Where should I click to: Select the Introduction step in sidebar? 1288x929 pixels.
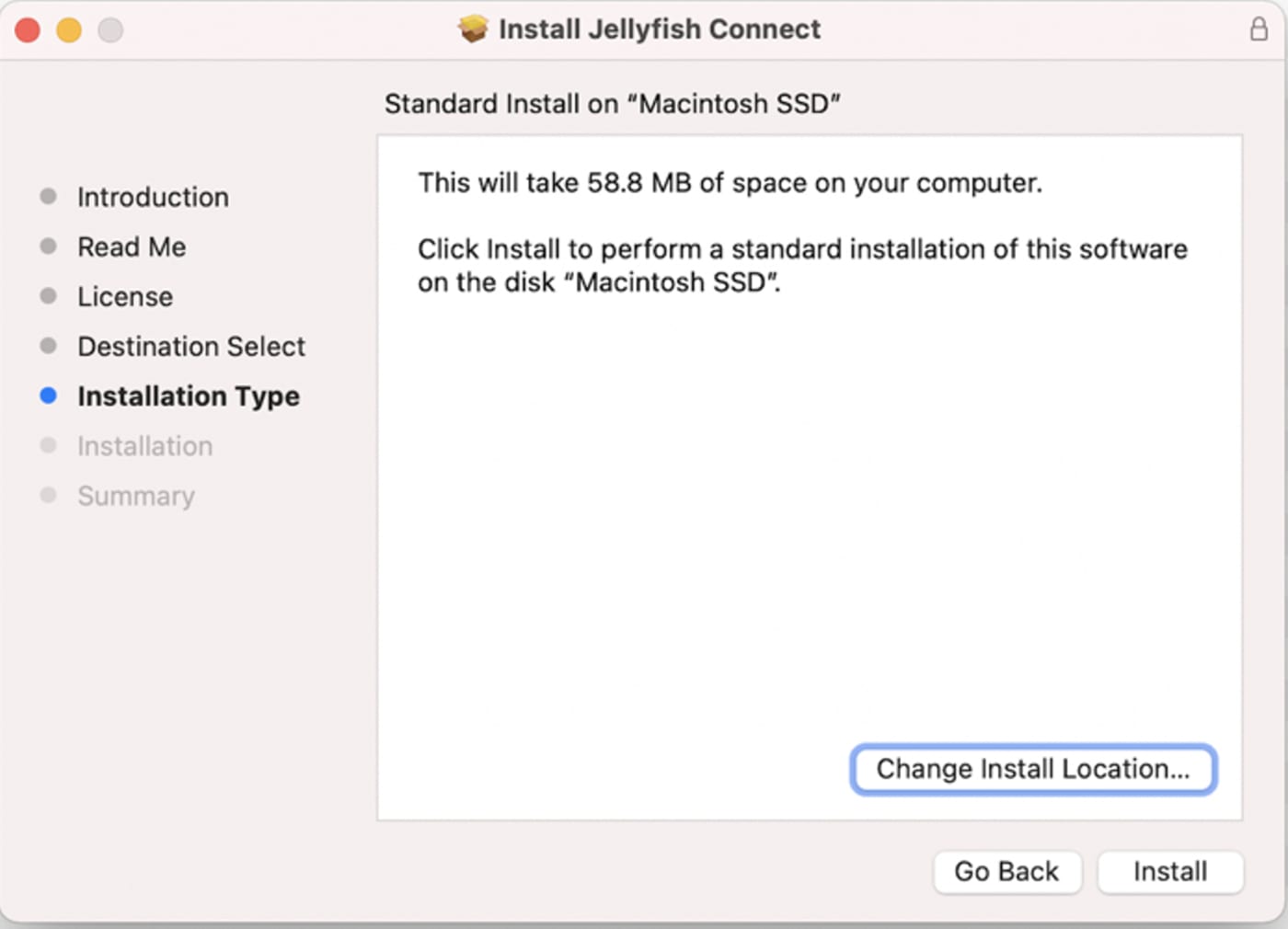click(153, 197)
